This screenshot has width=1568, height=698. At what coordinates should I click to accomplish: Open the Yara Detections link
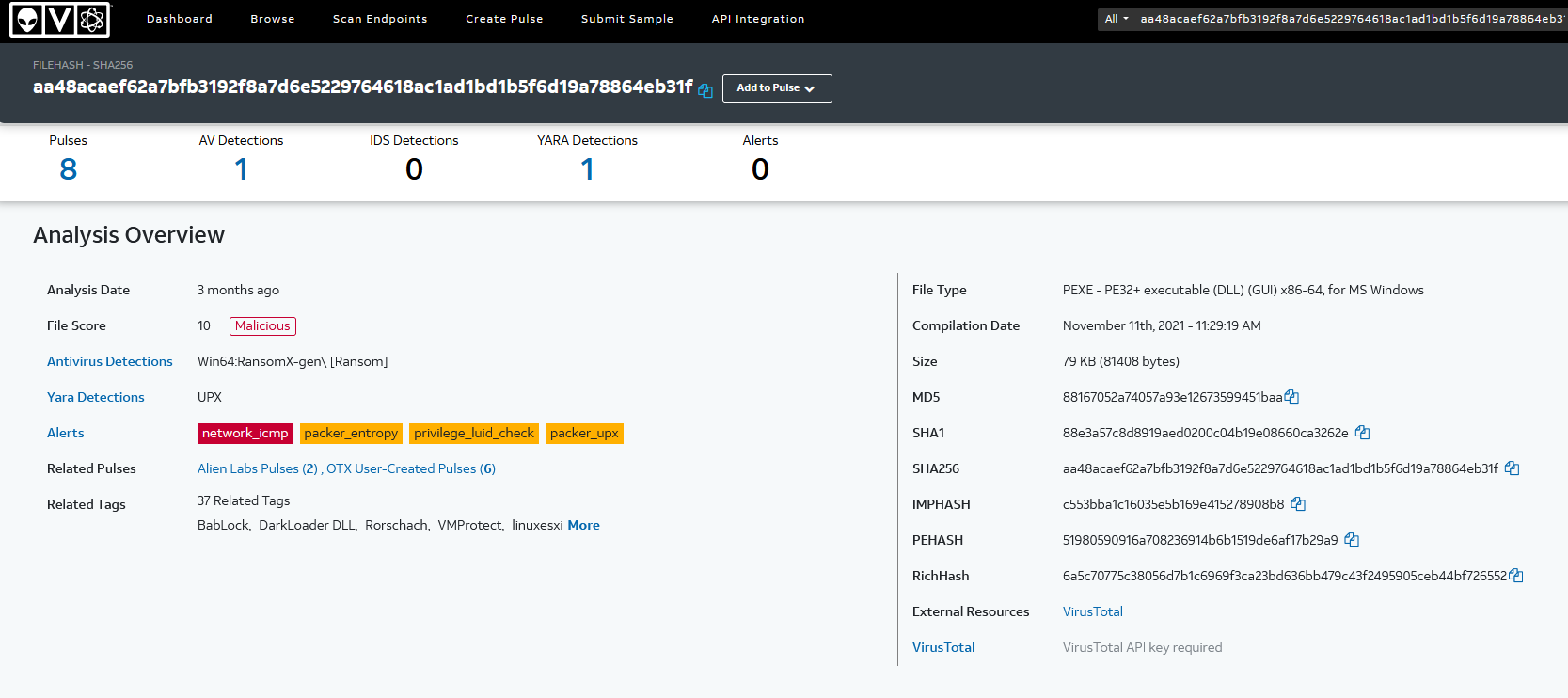pos(96,397)
